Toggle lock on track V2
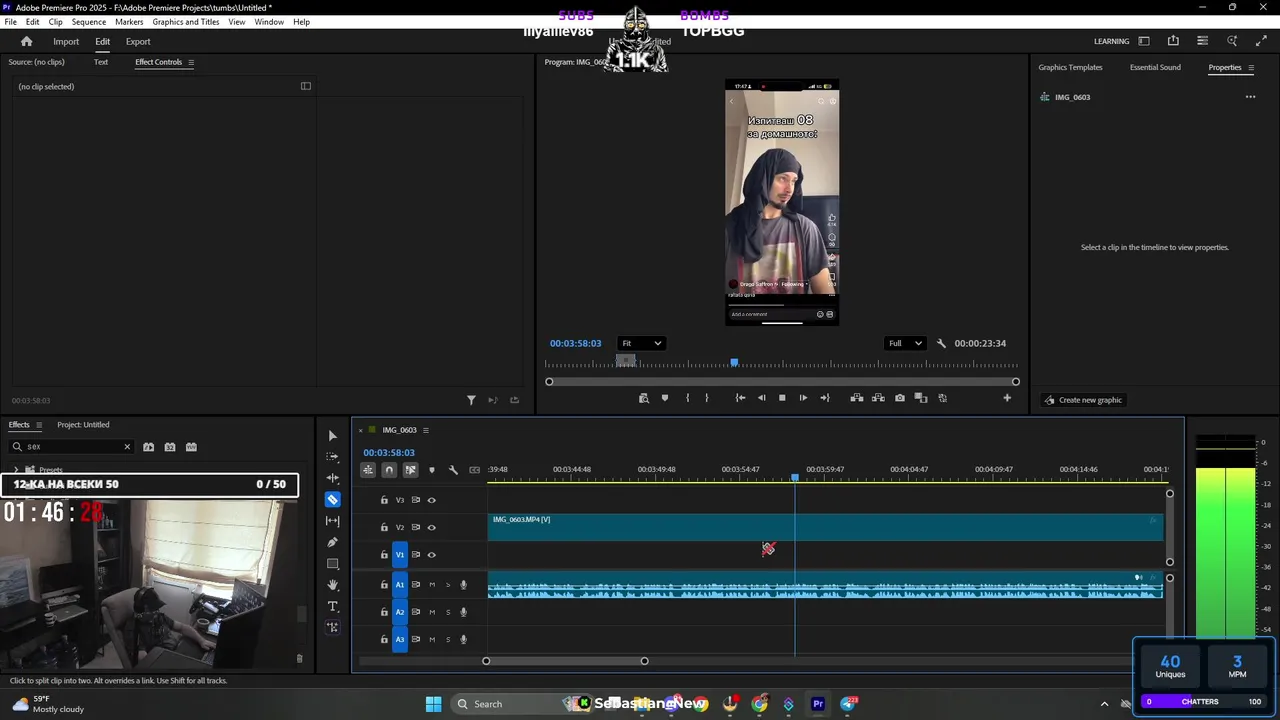The image size is (1280, 720). tap(384, 527)
